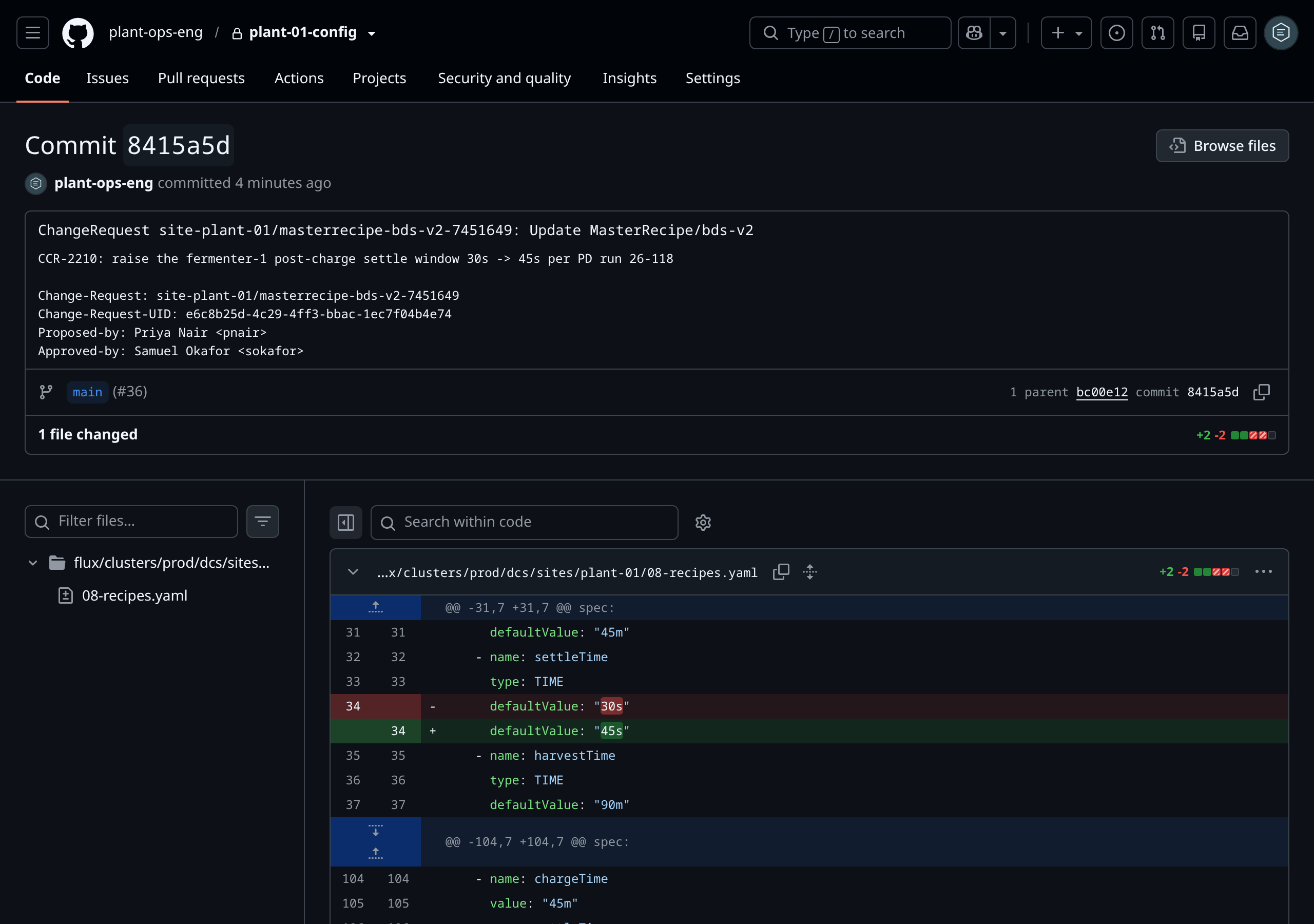
Task: Open the repositories icon in header
Action: point(1199,33)
